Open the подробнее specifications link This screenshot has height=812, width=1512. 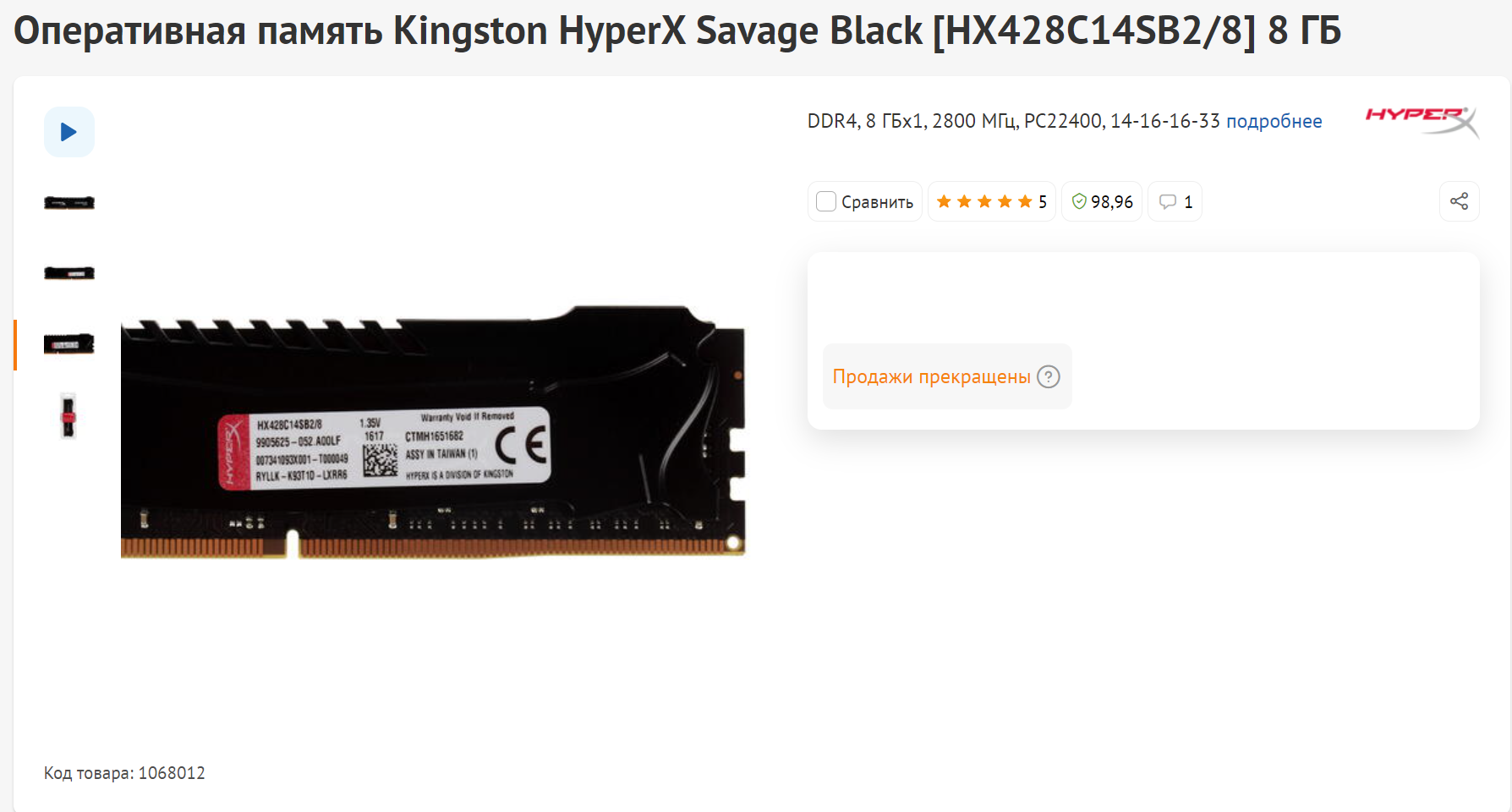pyautogui.click(x=1274, y=121)
